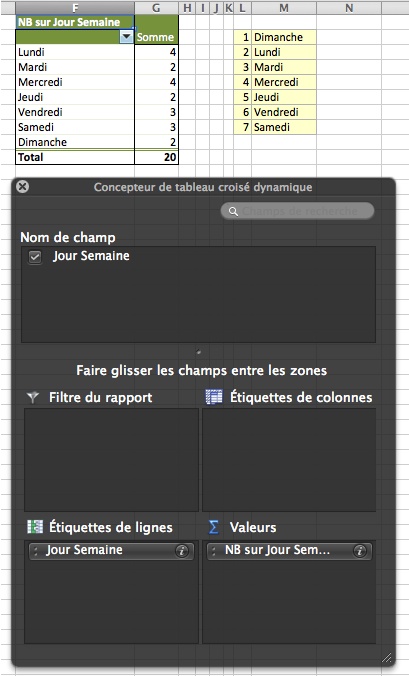The image size is (409, 676).
Task: Click the Valeurs sigma icon
Action: 213,527
